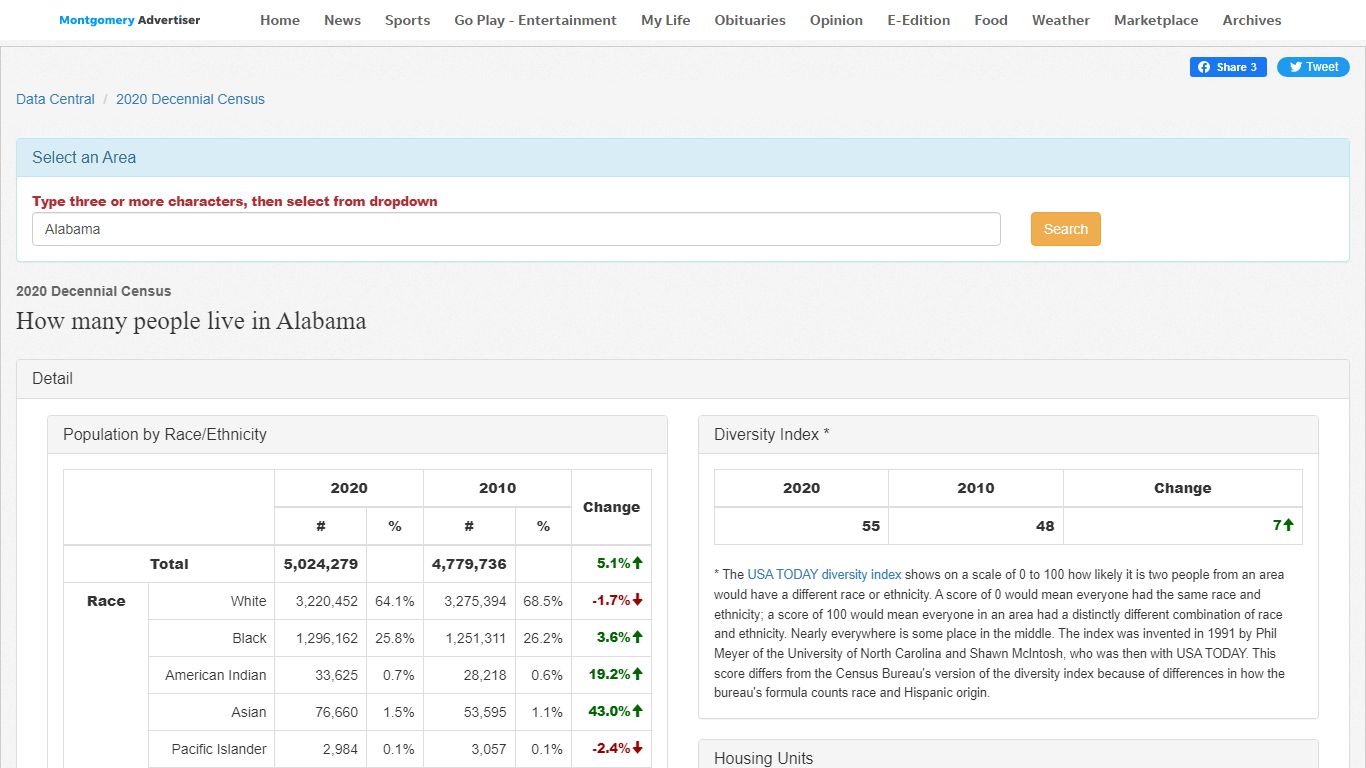Follow the Data Central breadcrumb link

(55, 99)
